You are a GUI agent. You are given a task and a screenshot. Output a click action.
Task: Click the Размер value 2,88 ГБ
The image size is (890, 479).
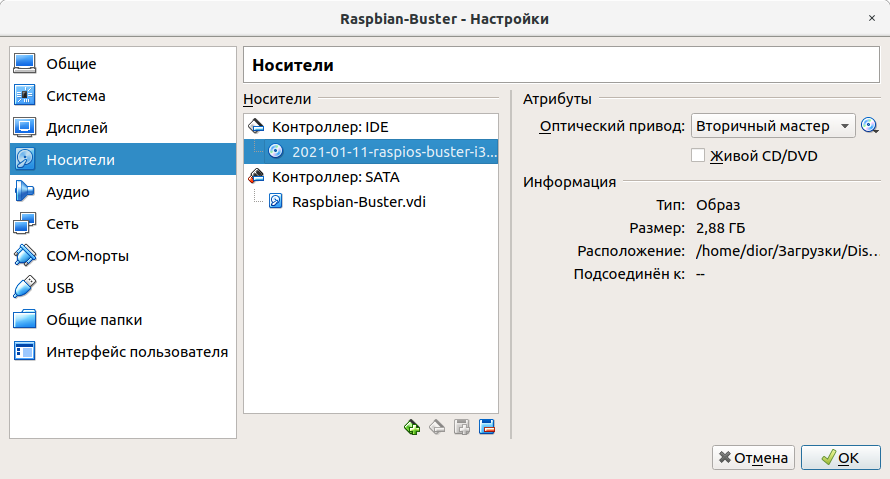720,228
